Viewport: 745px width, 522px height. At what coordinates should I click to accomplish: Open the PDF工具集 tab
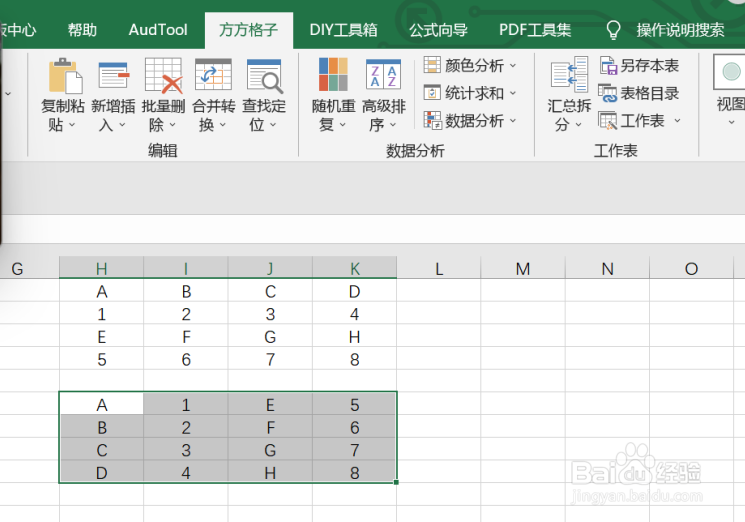535,30
